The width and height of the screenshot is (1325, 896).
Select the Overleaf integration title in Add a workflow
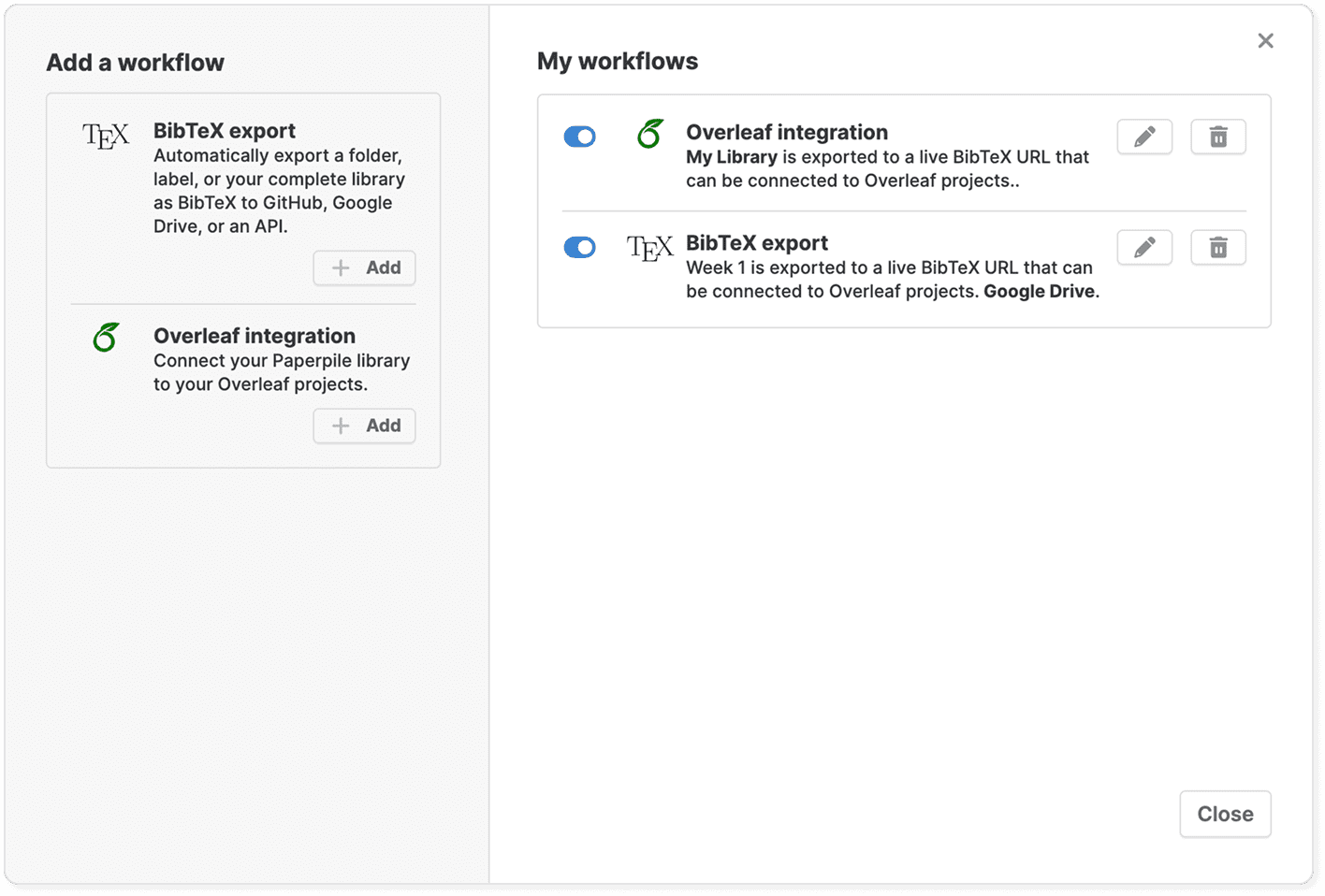coord(254,336)
